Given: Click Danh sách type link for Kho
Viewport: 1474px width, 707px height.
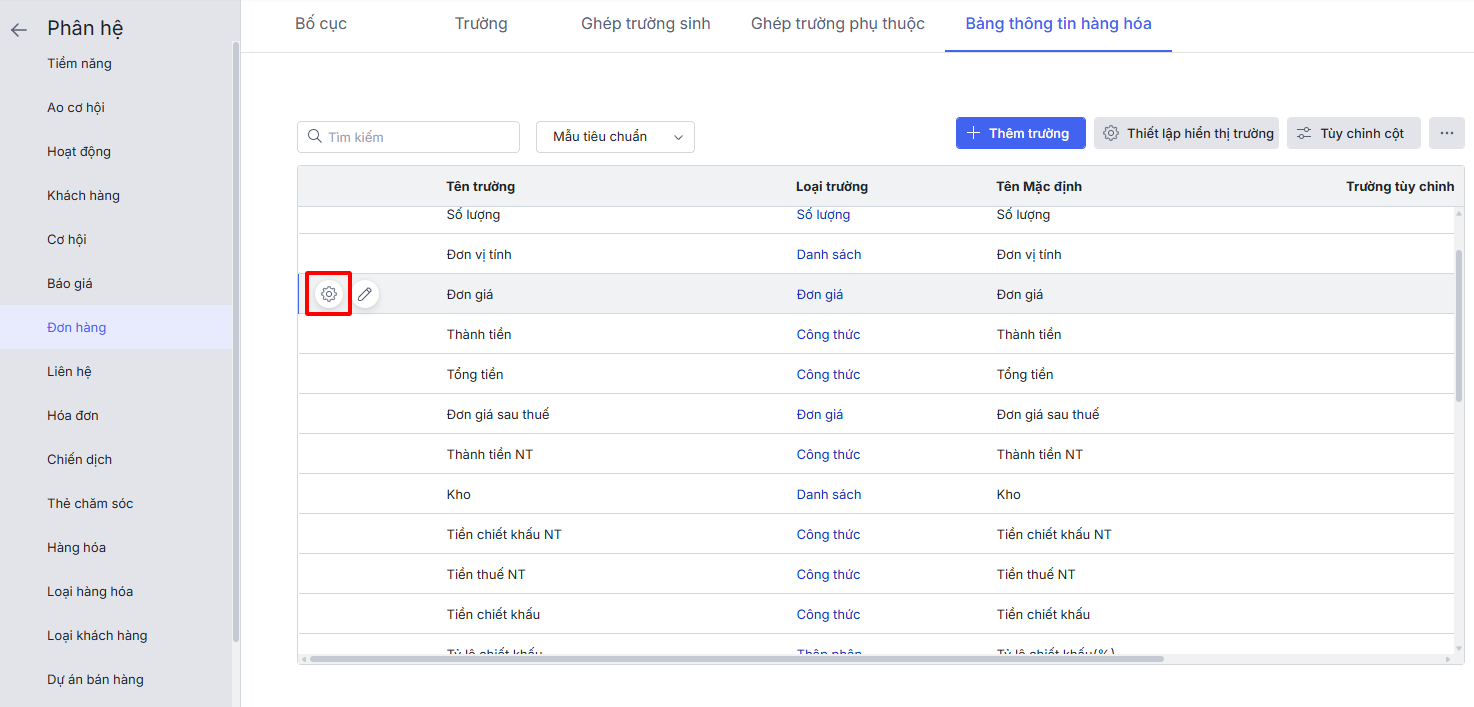Looking at the screenshot, I should 828,494.
